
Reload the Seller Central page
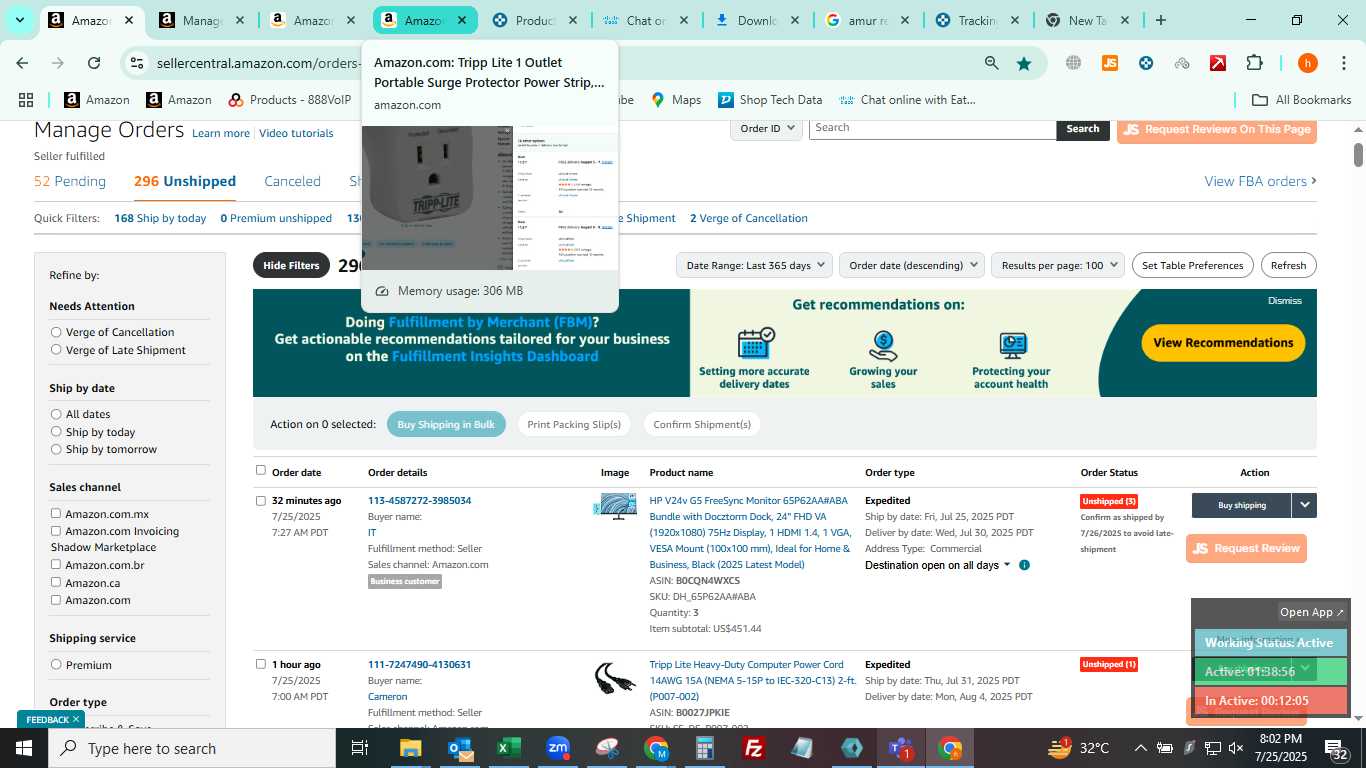click(x=94, y=63)
